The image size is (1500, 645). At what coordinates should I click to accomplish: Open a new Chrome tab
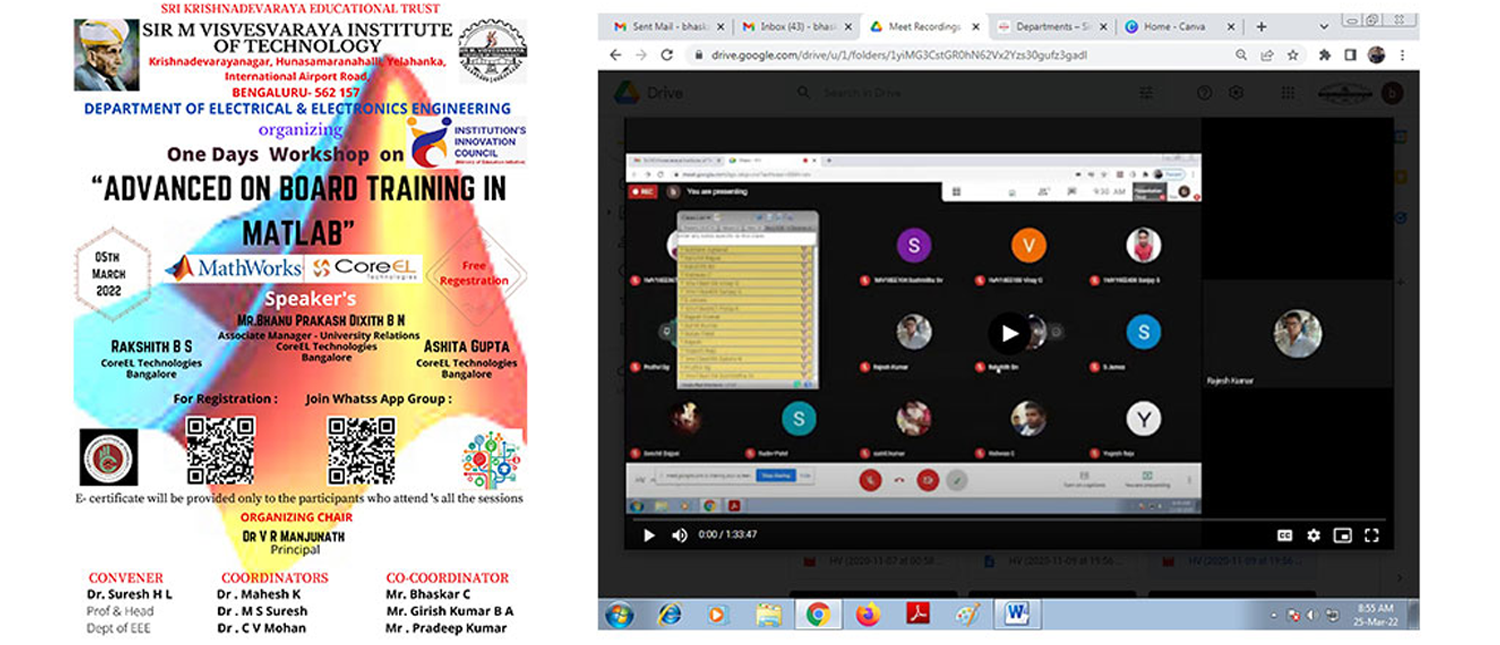(1261, 27)
